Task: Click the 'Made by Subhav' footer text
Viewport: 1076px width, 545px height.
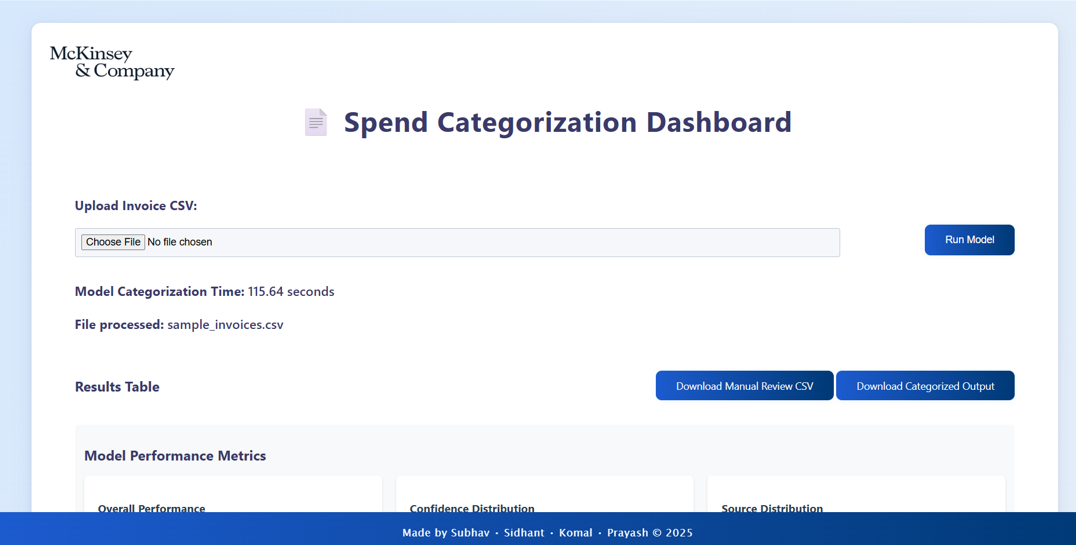Action: [446, 533]
